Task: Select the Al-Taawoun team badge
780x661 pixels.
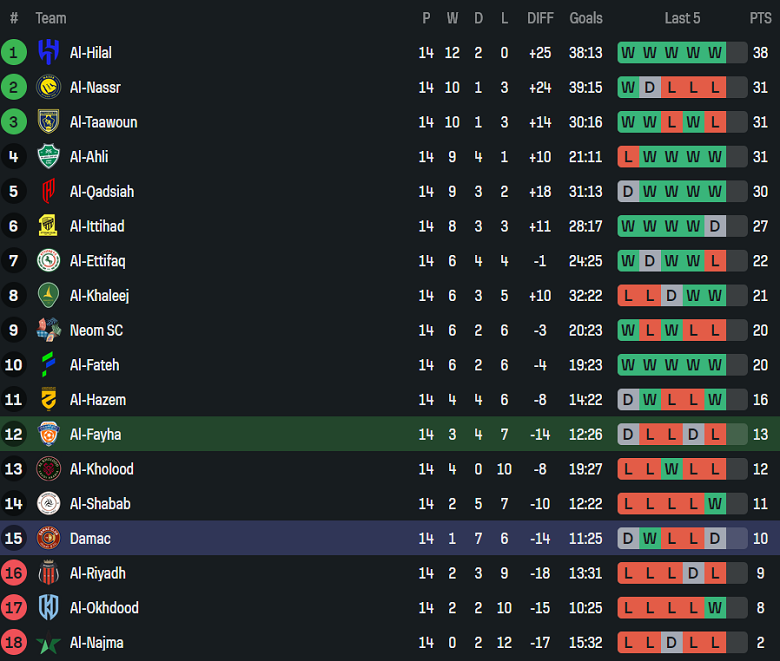Action: (48, 122)
